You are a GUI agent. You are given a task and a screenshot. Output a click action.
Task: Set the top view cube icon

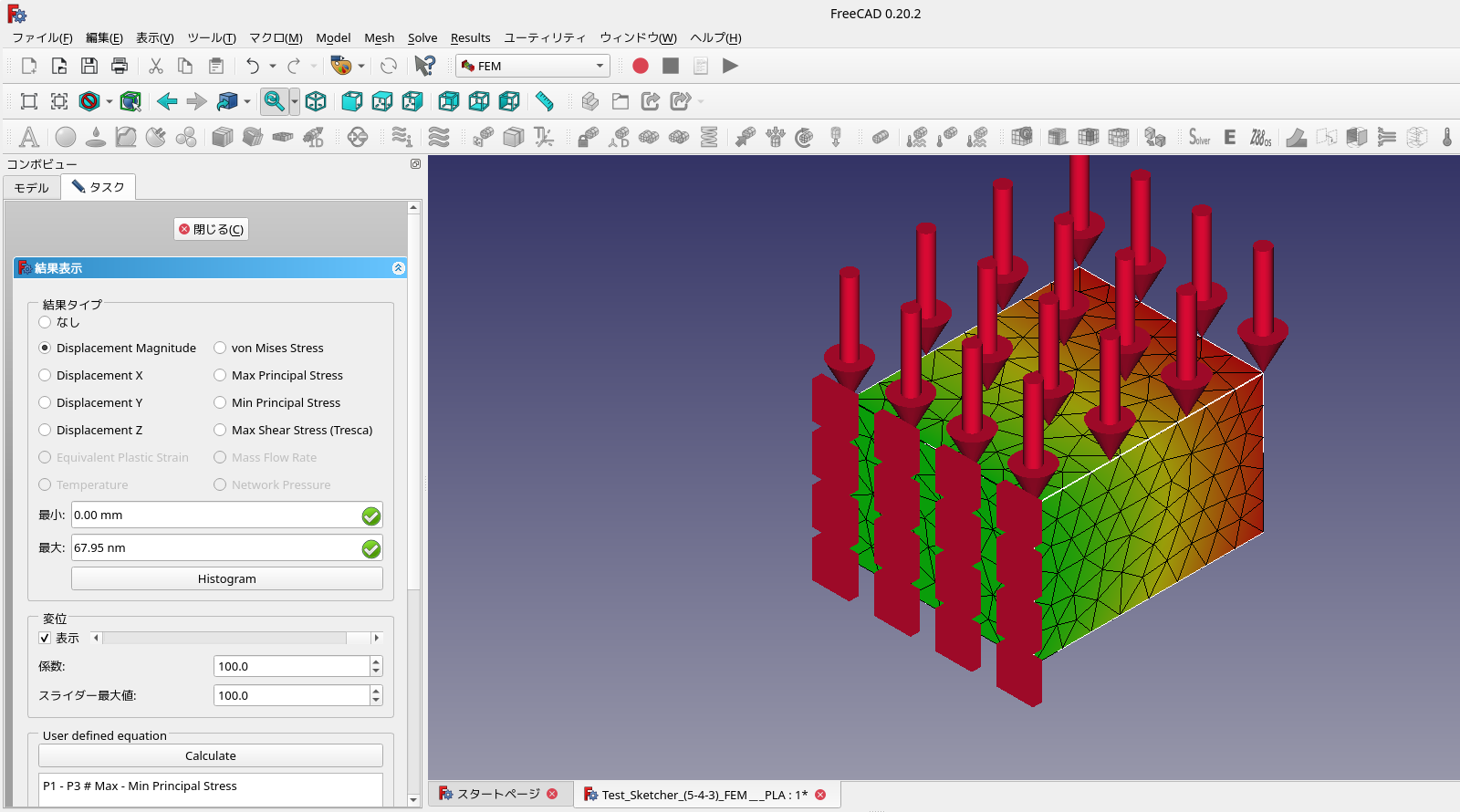[x=382, y=101]
